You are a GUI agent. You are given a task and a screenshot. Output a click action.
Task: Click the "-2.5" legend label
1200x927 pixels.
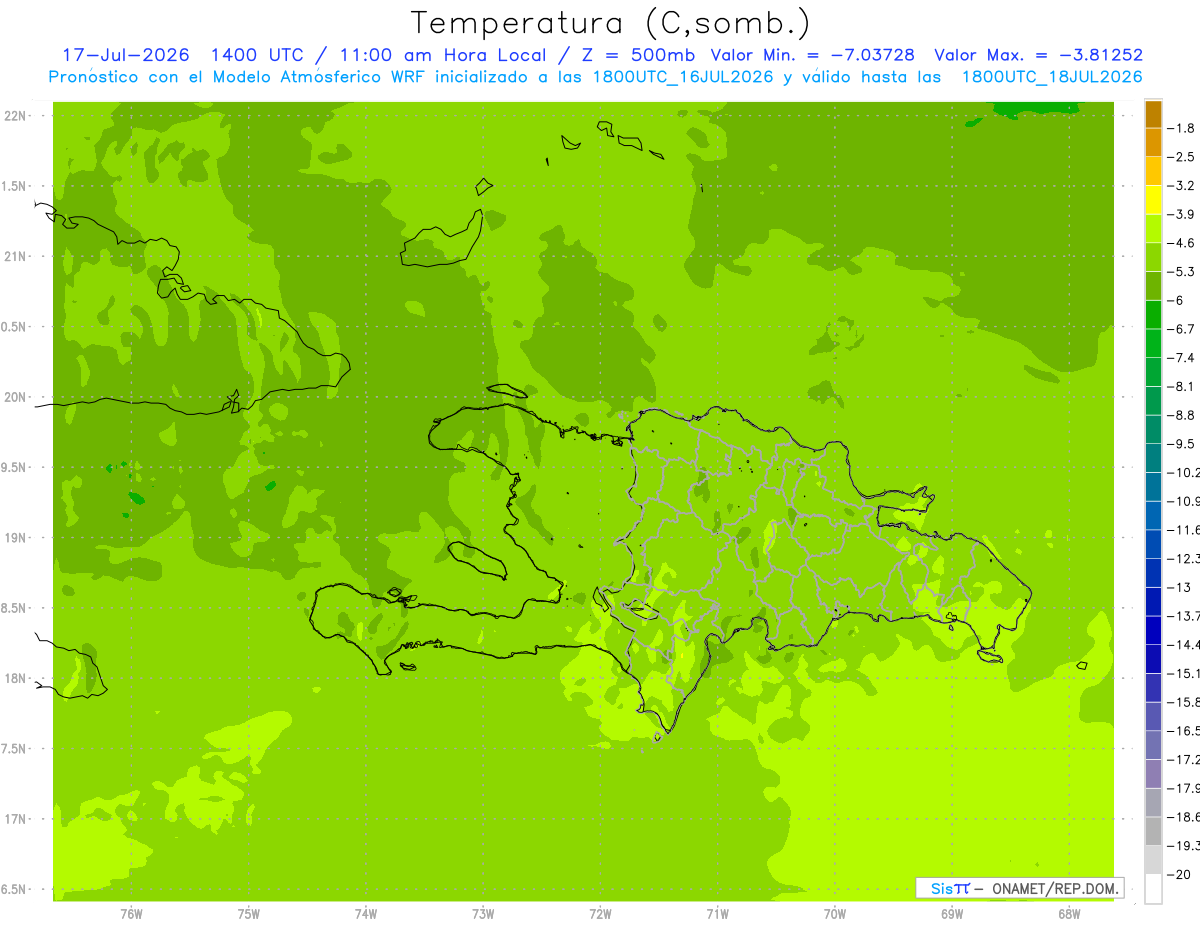point(1182,157)
